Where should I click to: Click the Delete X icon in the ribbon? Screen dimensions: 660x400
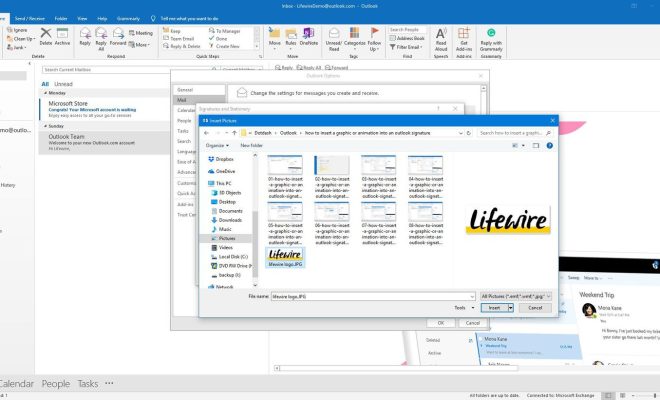[46, 33]
